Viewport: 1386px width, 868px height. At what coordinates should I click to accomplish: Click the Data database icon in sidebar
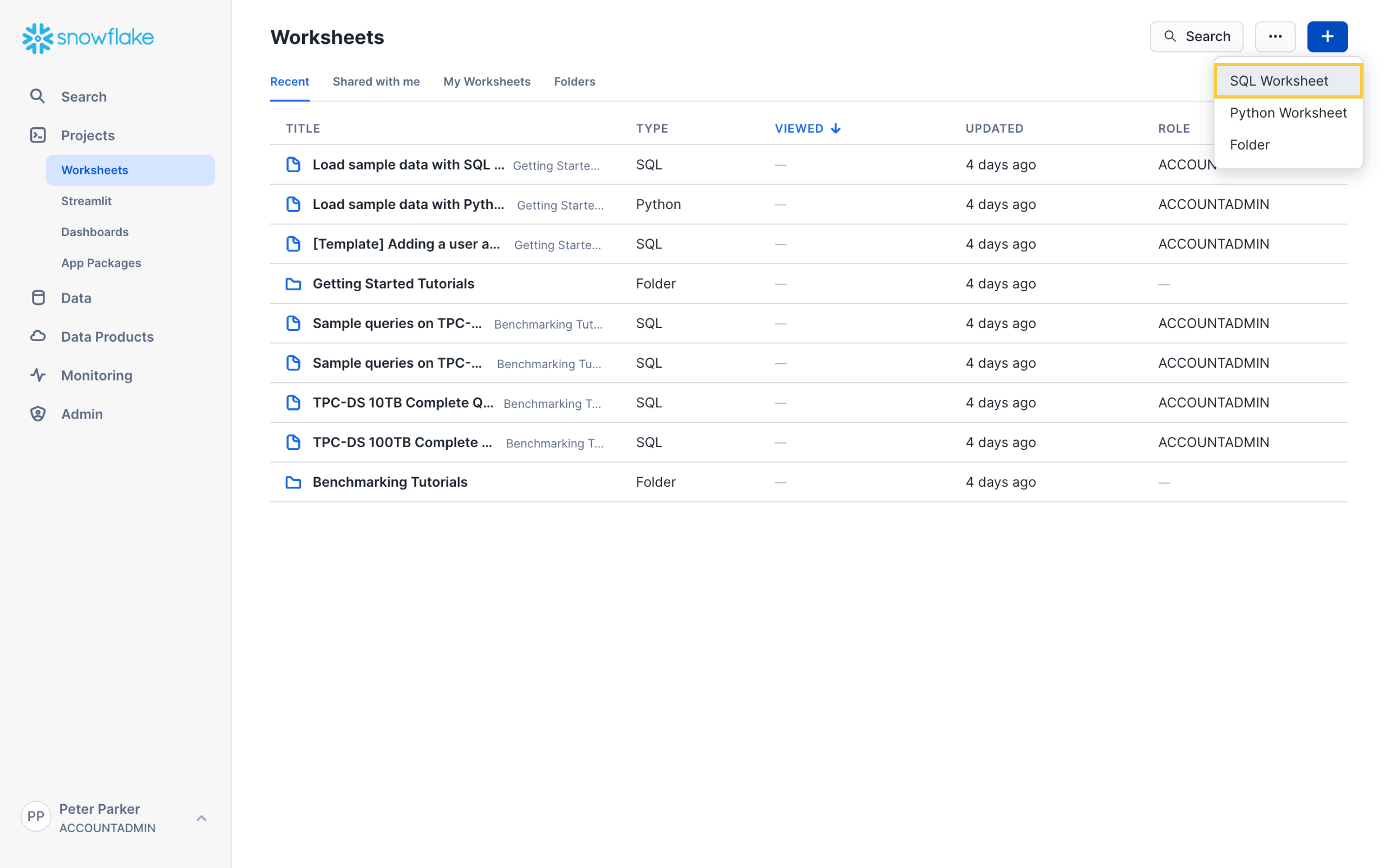point(38,298)
